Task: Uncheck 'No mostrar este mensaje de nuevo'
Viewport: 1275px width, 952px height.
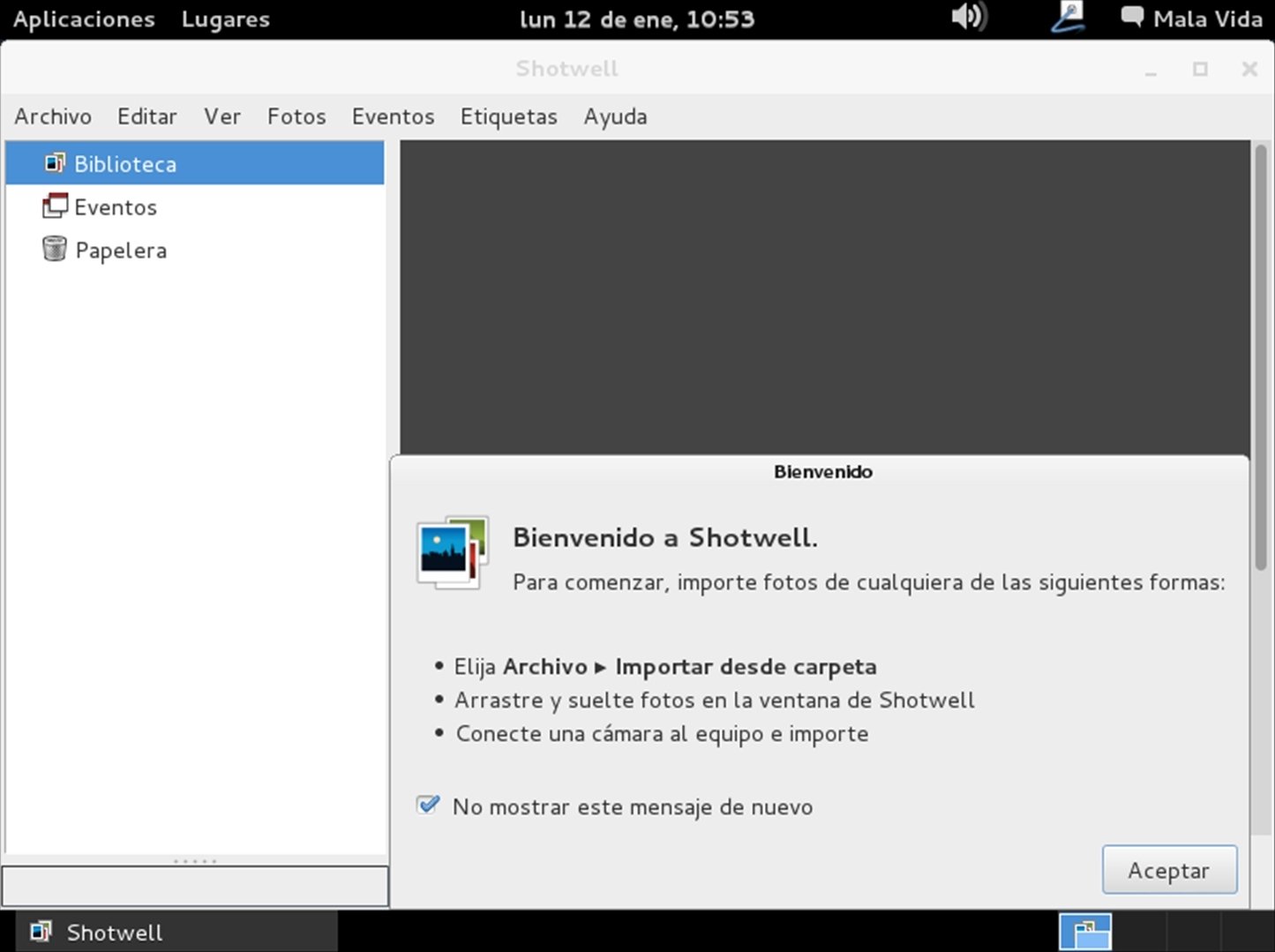Action: pyautogui.click(x=428, y=805)
